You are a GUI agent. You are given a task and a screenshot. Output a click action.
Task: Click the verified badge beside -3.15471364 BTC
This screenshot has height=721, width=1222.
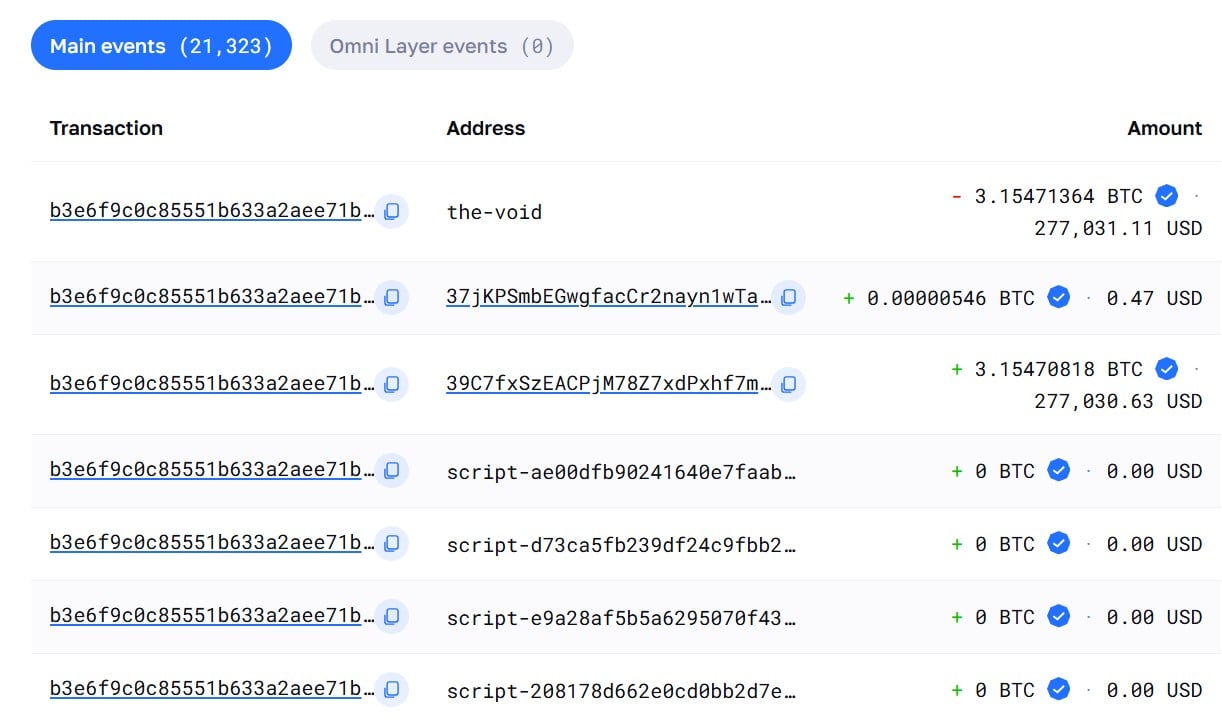[x=1166, y=196]
